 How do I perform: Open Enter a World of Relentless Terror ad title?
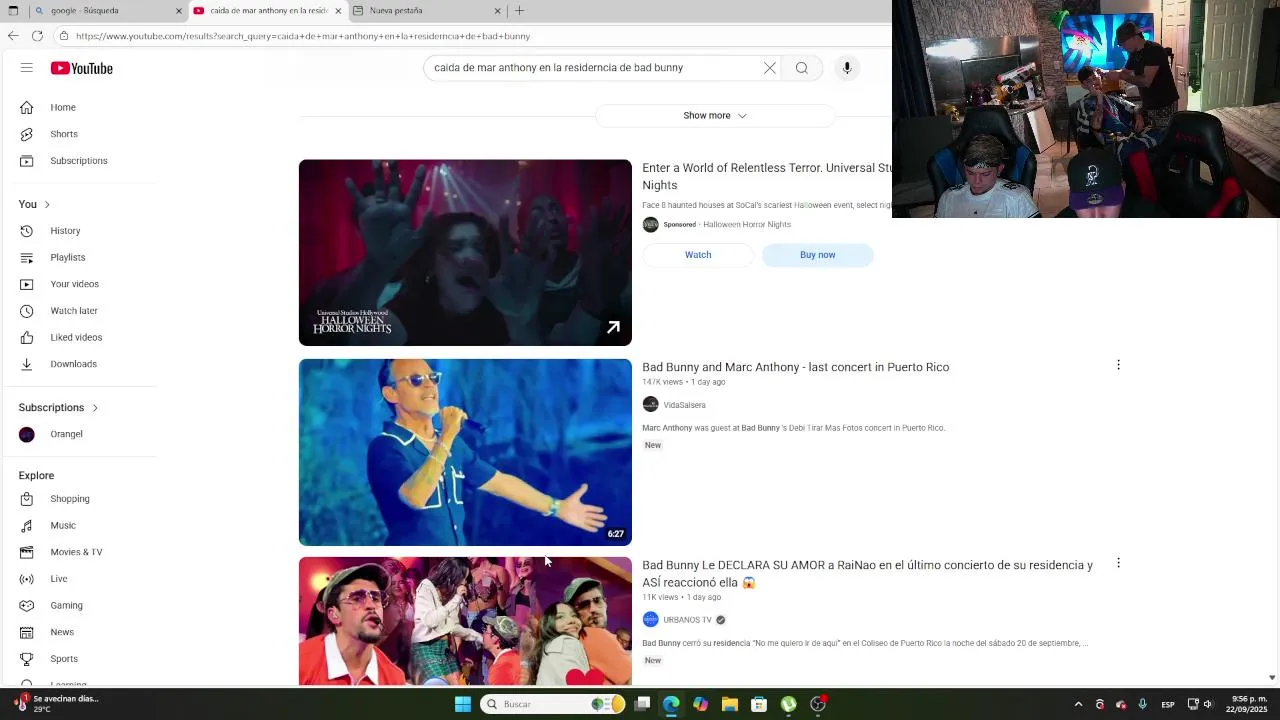766,176
